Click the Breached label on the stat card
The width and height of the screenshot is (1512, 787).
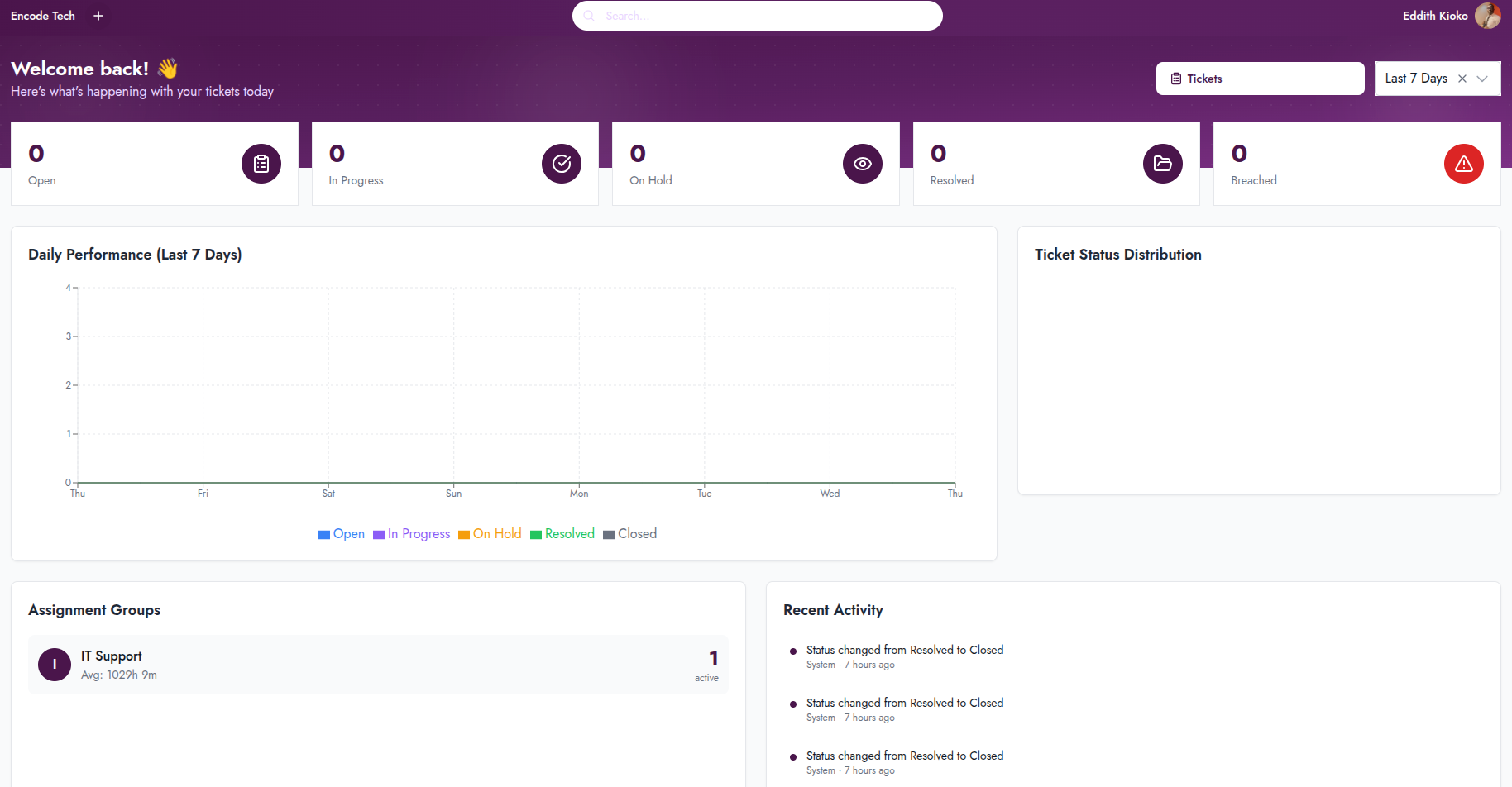coord(1254,180)
